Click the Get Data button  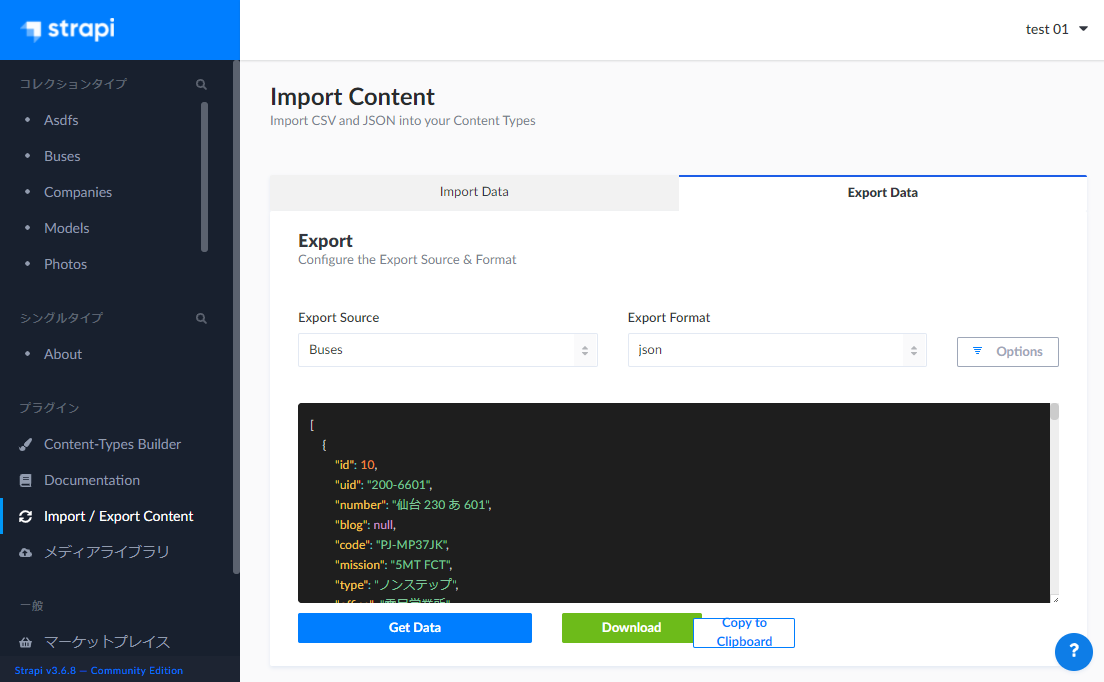[x=414, y=627]
